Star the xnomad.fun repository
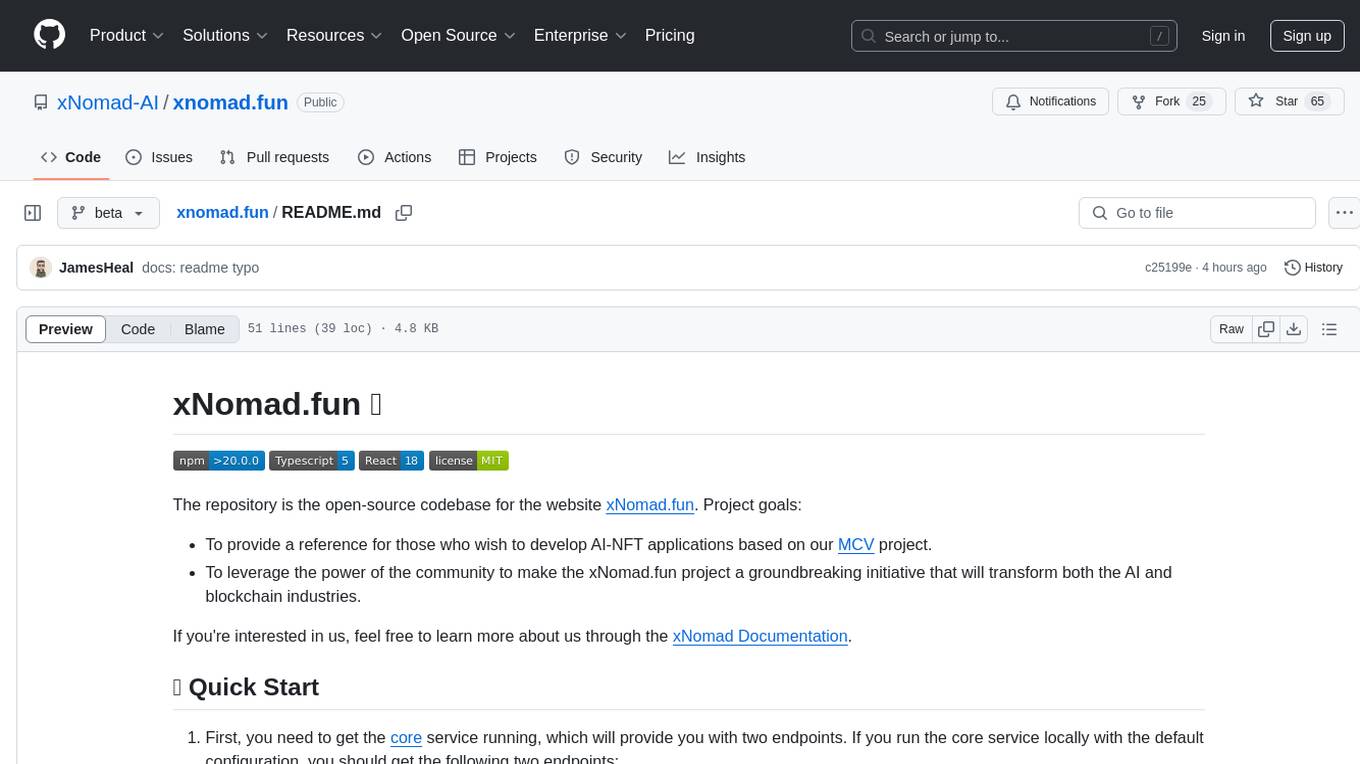The width and height of the screenshot is (1360, 764). click(x=1289, y=102)
